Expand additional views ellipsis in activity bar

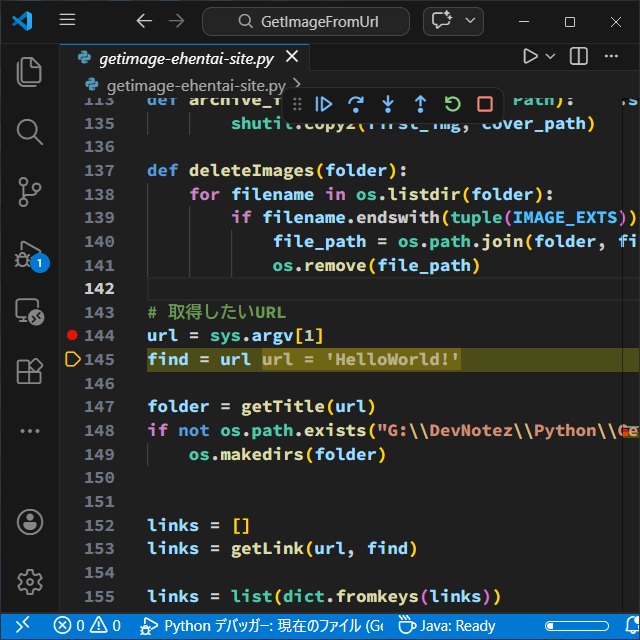click(30, 431)
